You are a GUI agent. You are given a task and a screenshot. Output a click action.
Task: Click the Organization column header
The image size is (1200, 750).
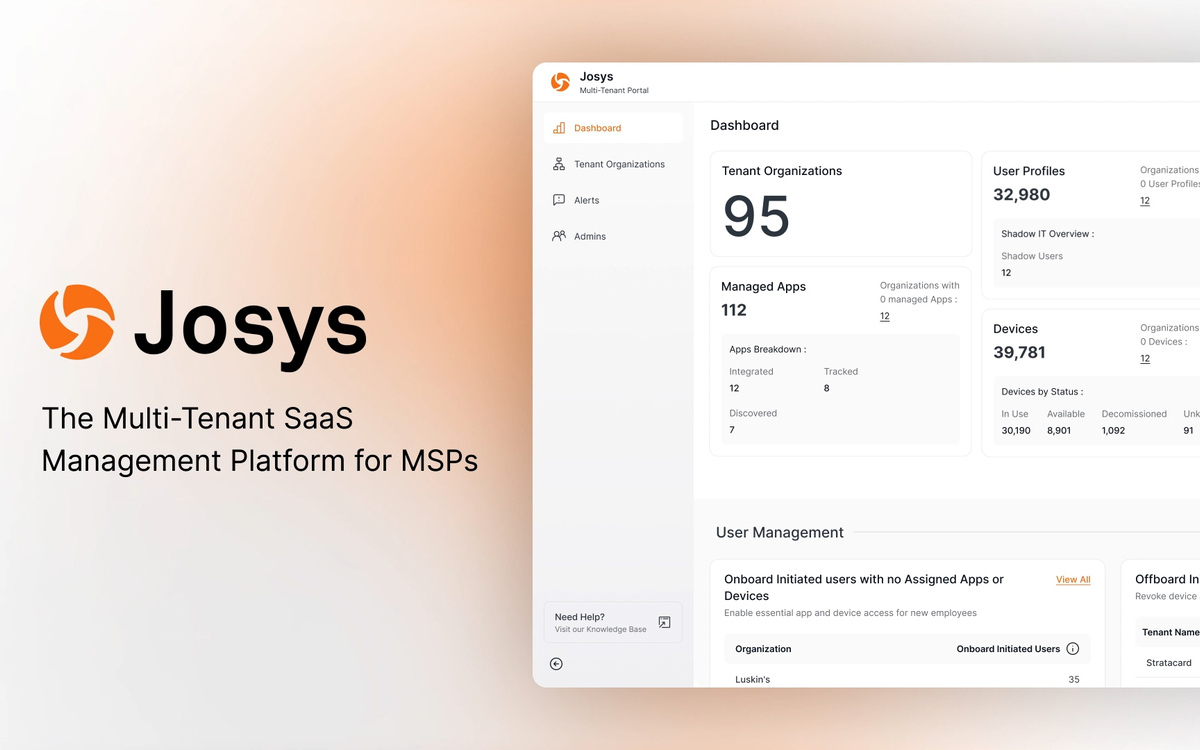point(763,649)
